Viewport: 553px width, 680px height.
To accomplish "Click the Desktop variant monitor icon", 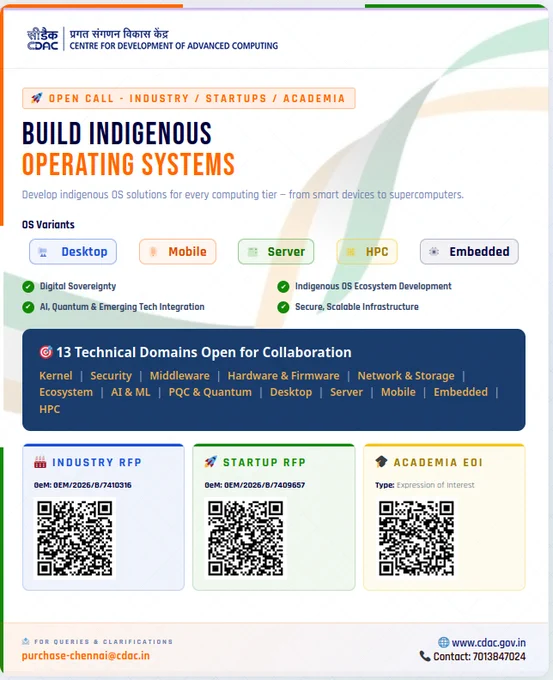I will (x=43, y=252).
